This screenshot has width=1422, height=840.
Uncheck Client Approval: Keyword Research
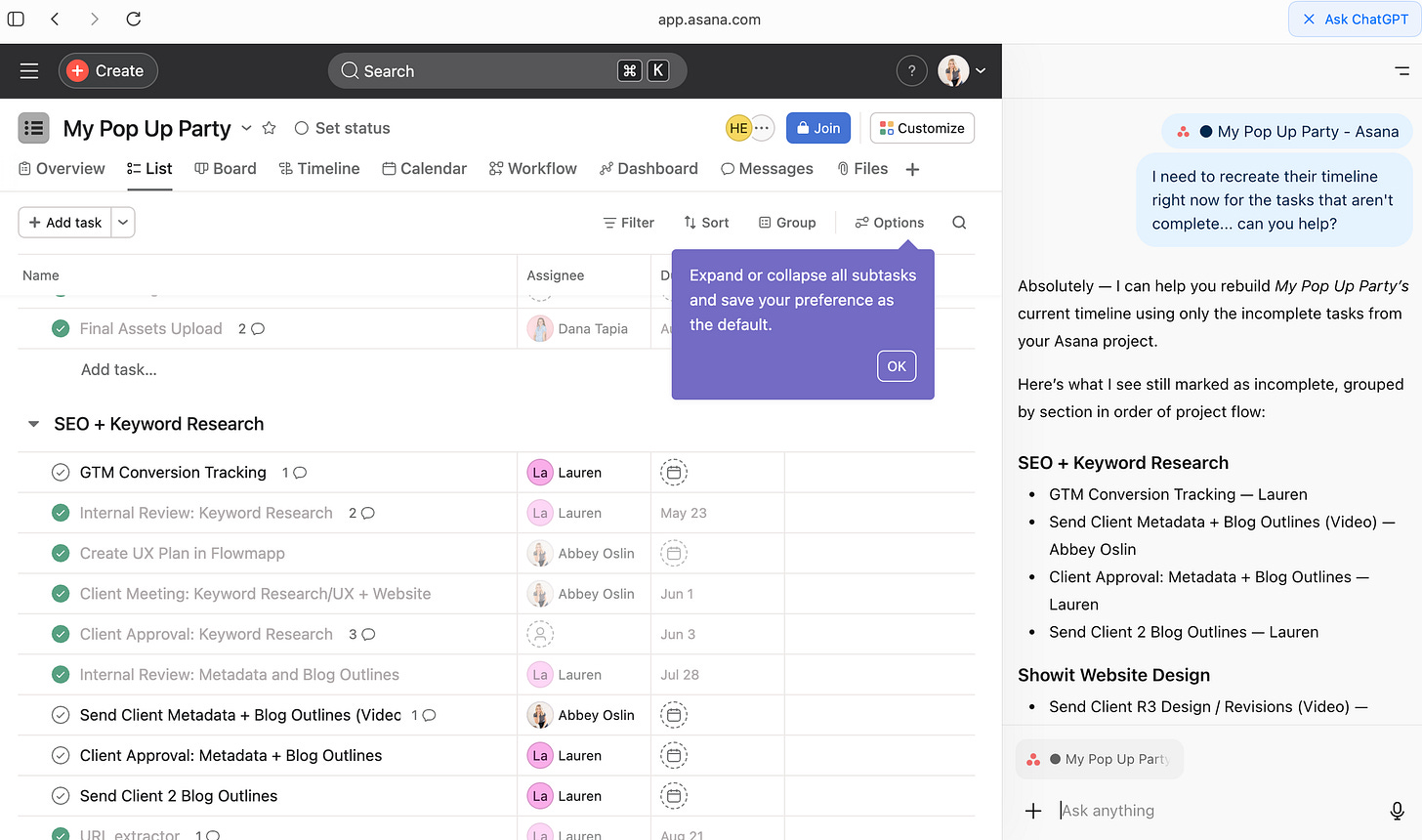click(x=61, y=634)
